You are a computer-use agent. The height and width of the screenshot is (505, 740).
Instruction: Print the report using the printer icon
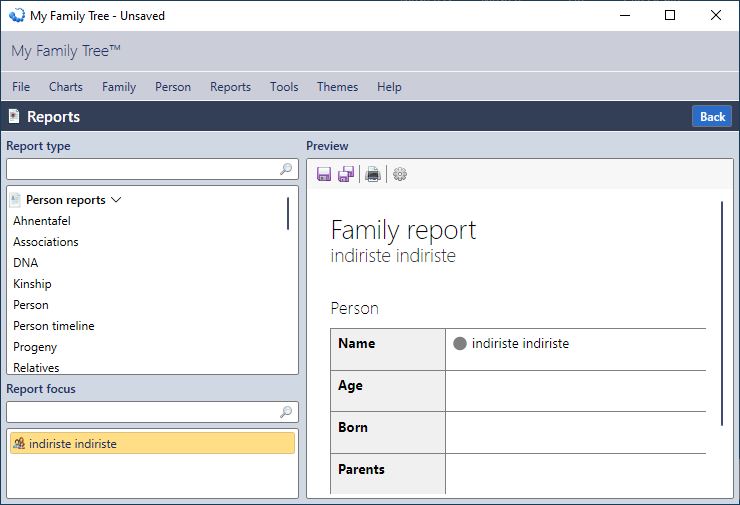click(373, 174)
